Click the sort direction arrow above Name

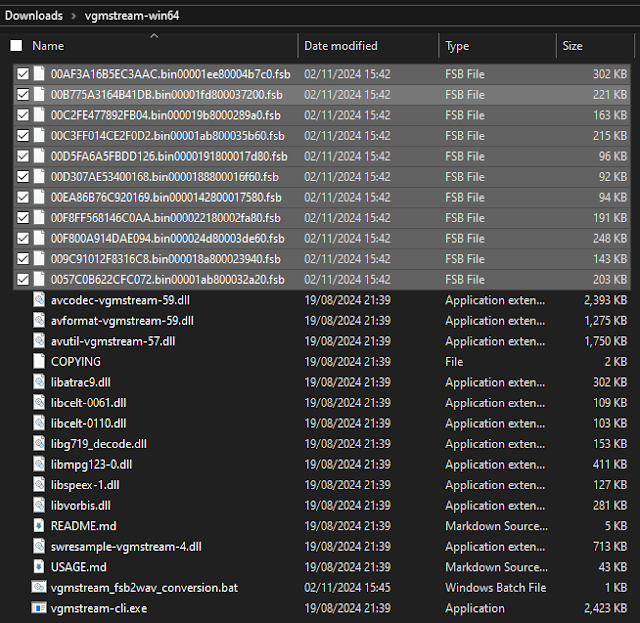154,36
